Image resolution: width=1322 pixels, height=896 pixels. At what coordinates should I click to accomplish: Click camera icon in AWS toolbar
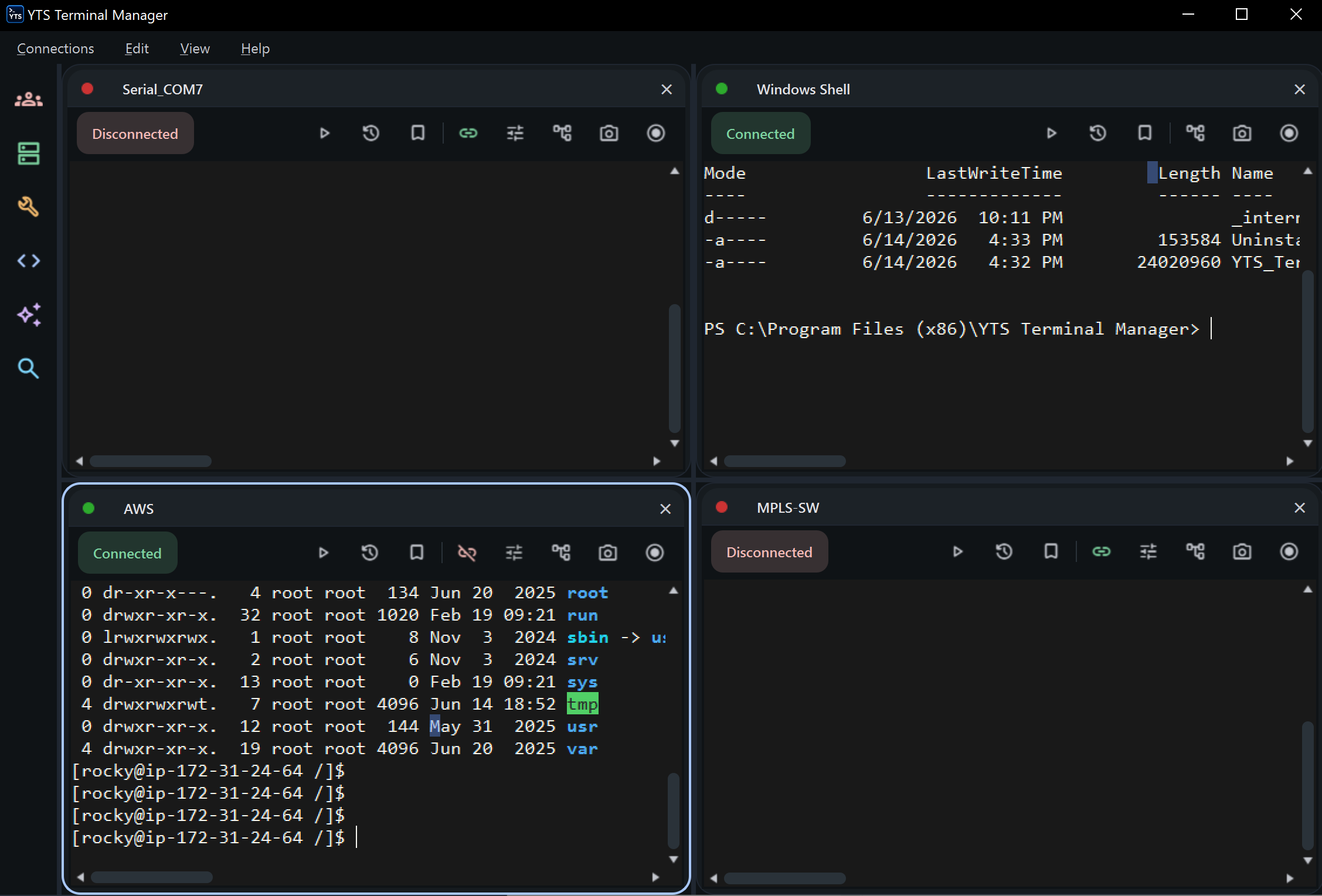pyautogui.click(x=607, y=553)
